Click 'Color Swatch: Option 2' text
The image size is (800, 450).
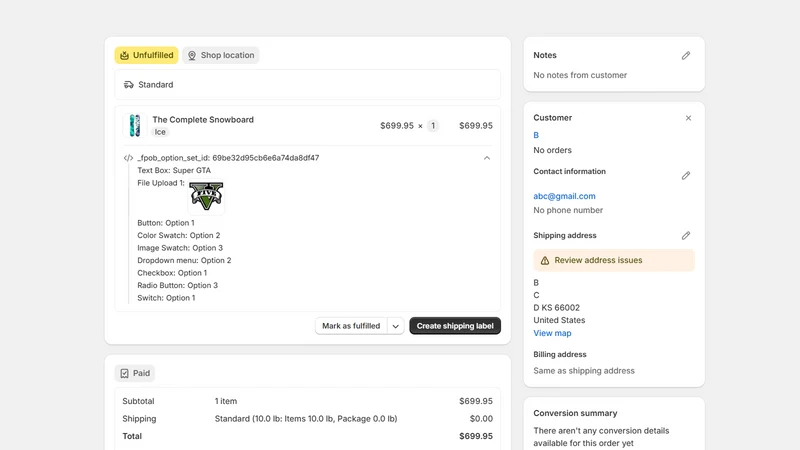click(179, 235)
